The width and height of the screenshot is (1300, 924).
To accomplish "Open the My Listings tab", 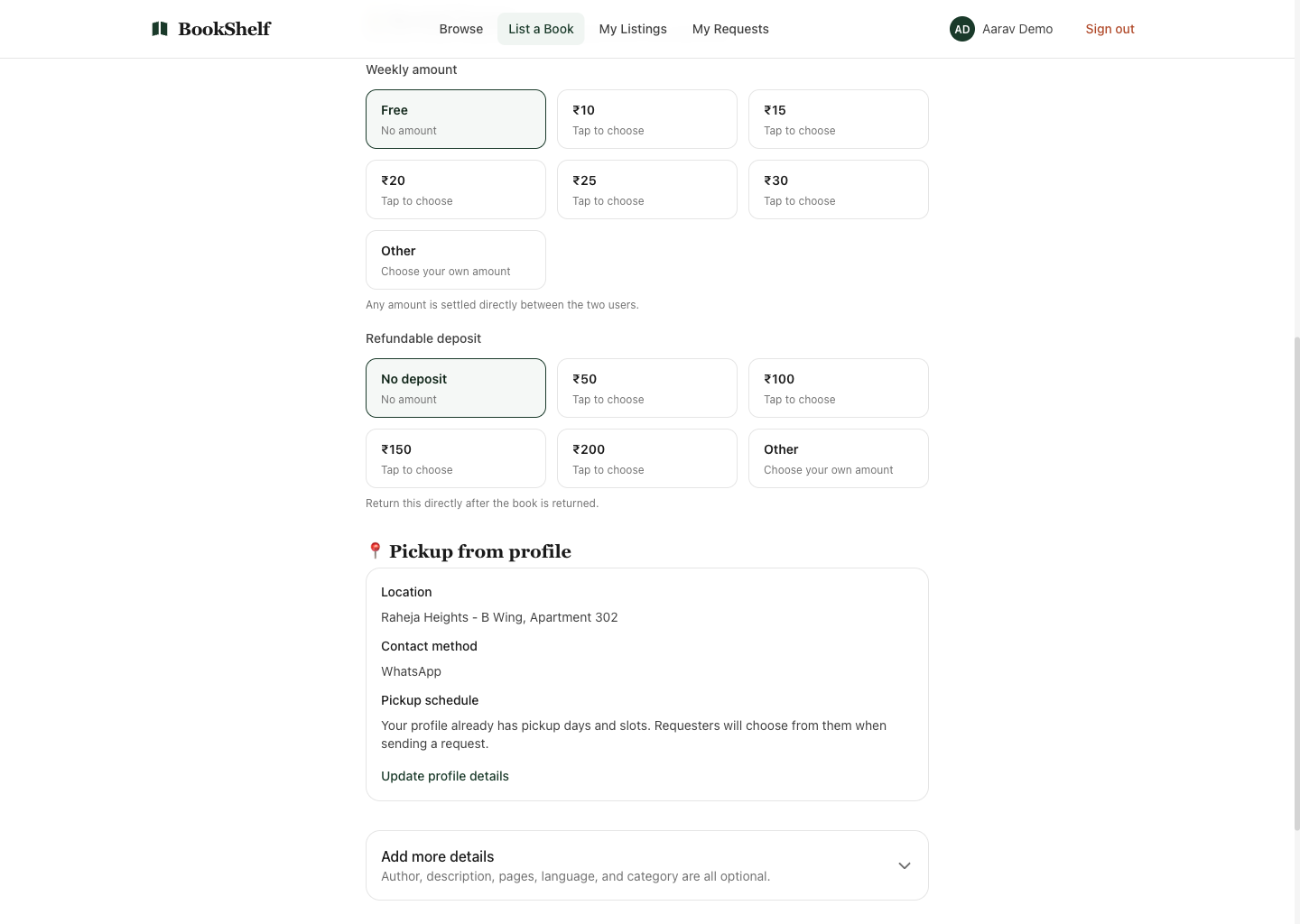I will pos(633,29).
